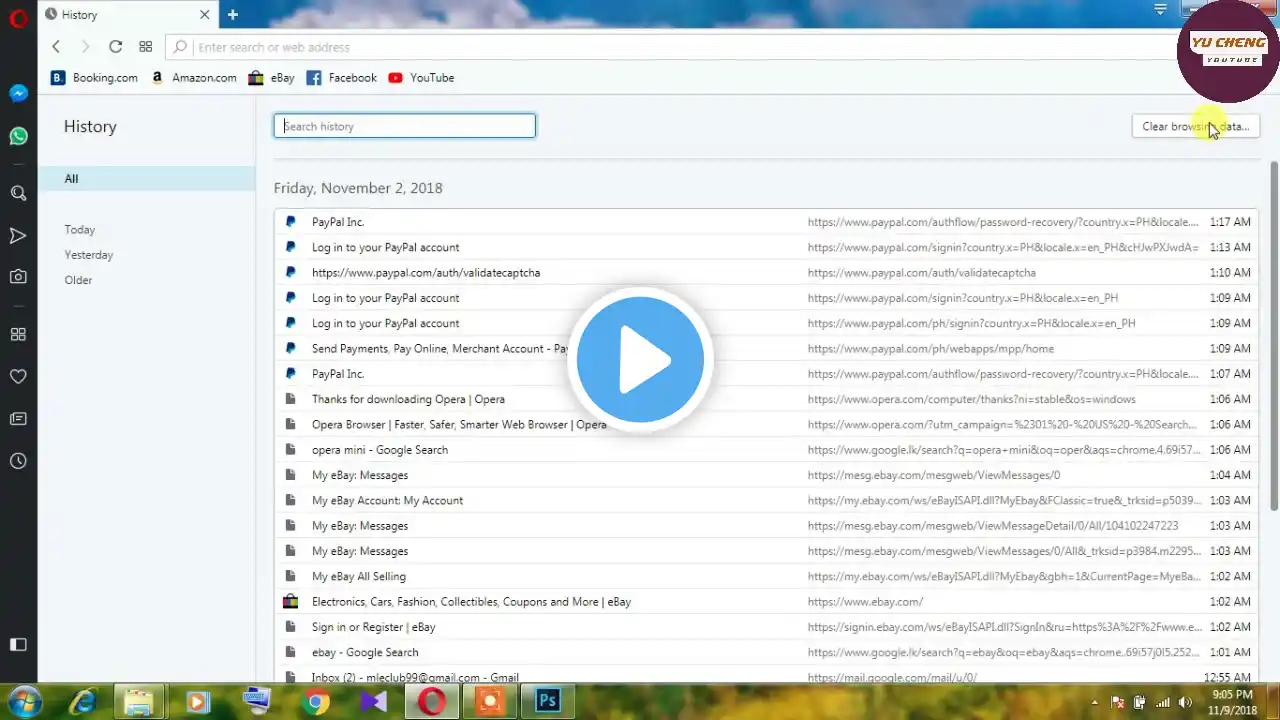Open the Speed Dial start page button
Screen dimensions: 1280x720
click(x=145, y=47)
